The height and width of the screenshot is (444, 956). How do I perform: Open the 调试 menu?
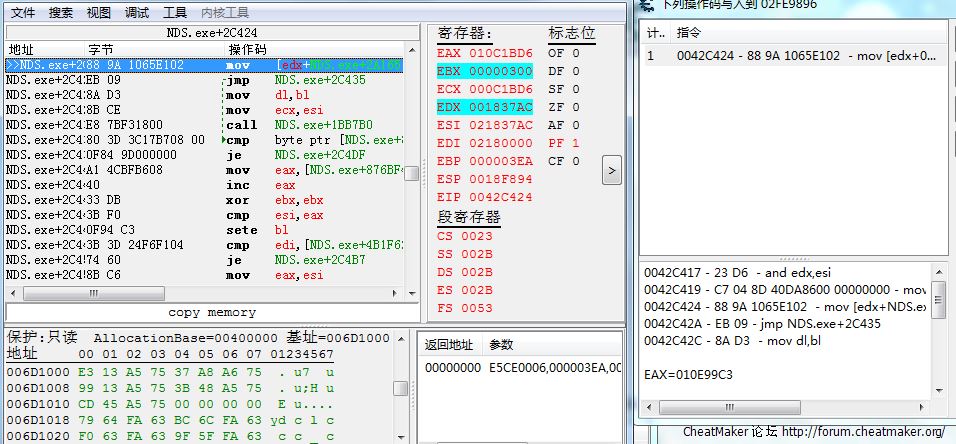pyautogui.click(x=137, y=13)
